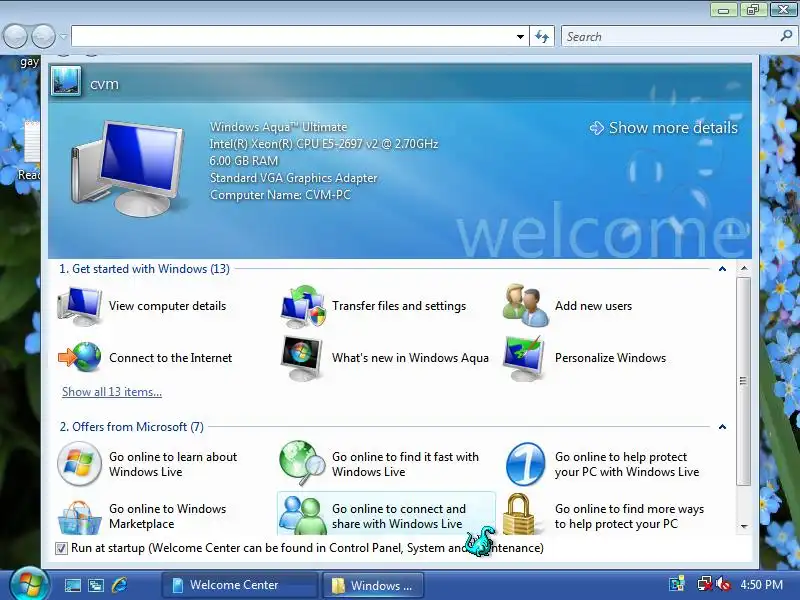The image size is (800, 600).
Task: Click the large computer image in banner
Action: 128,168
